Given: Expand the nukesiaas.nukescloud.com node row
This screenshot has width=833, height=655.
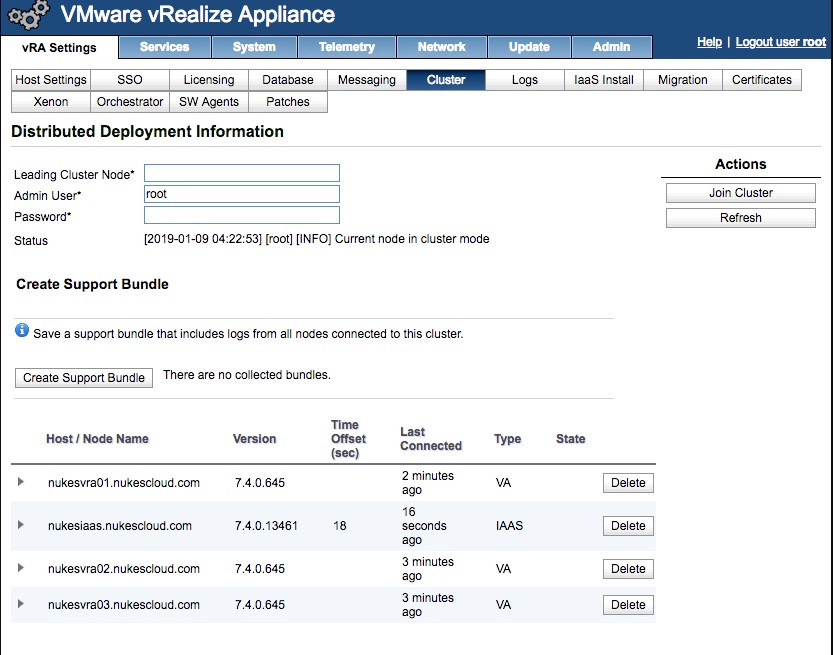Looking at the screenshot, I should point(21,525).
